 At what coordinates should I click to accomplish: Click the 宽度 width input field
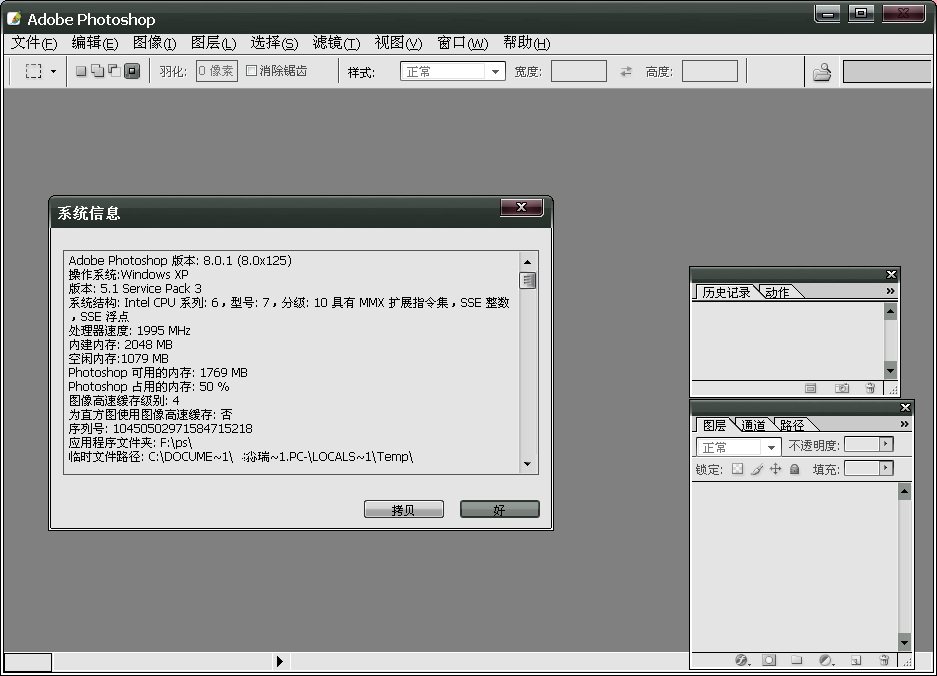(578, 71)
